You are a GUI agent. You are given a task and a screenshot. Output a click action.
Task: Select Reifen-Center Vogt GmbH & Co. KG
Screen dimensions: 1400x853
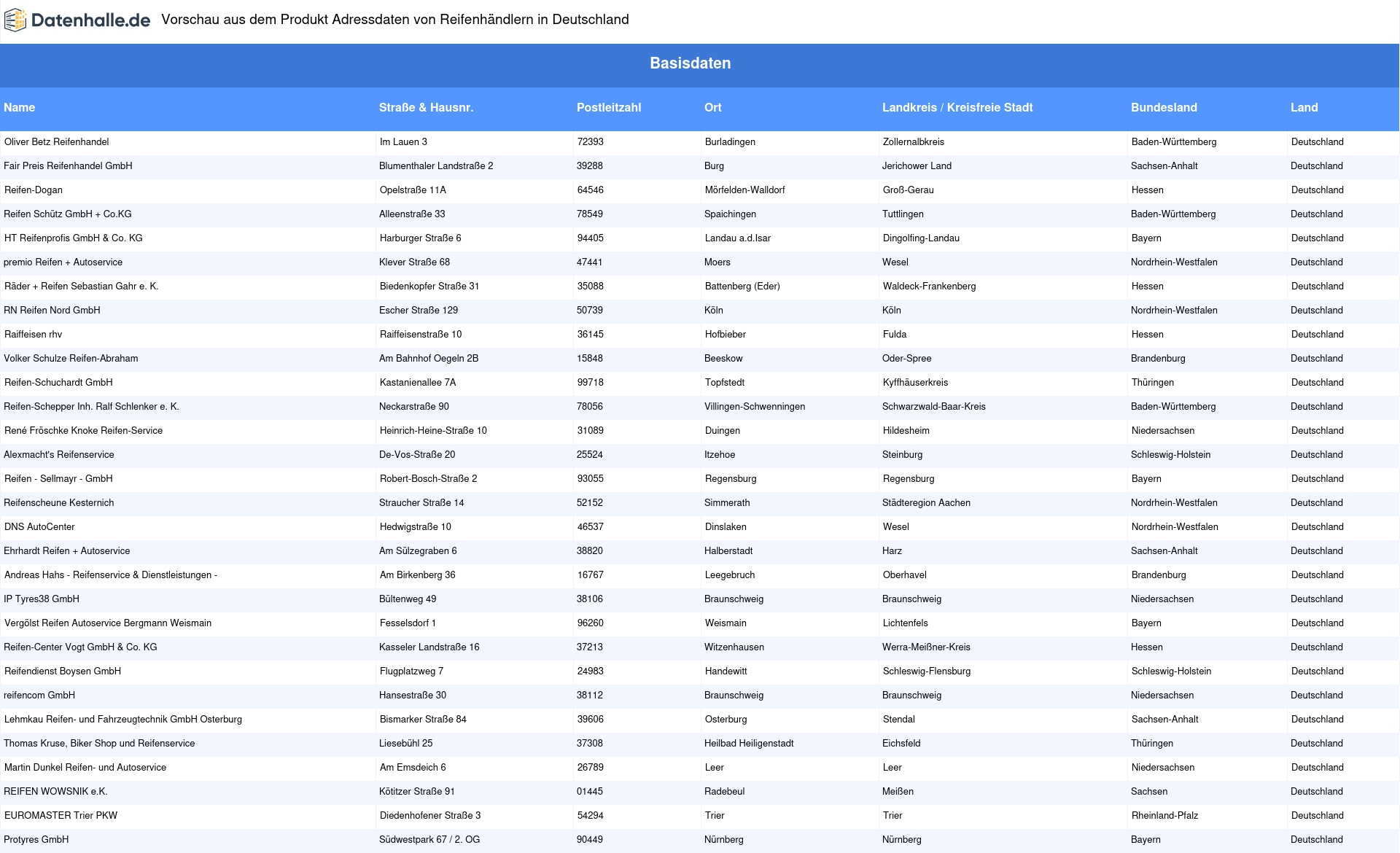[x=81, y=647]
